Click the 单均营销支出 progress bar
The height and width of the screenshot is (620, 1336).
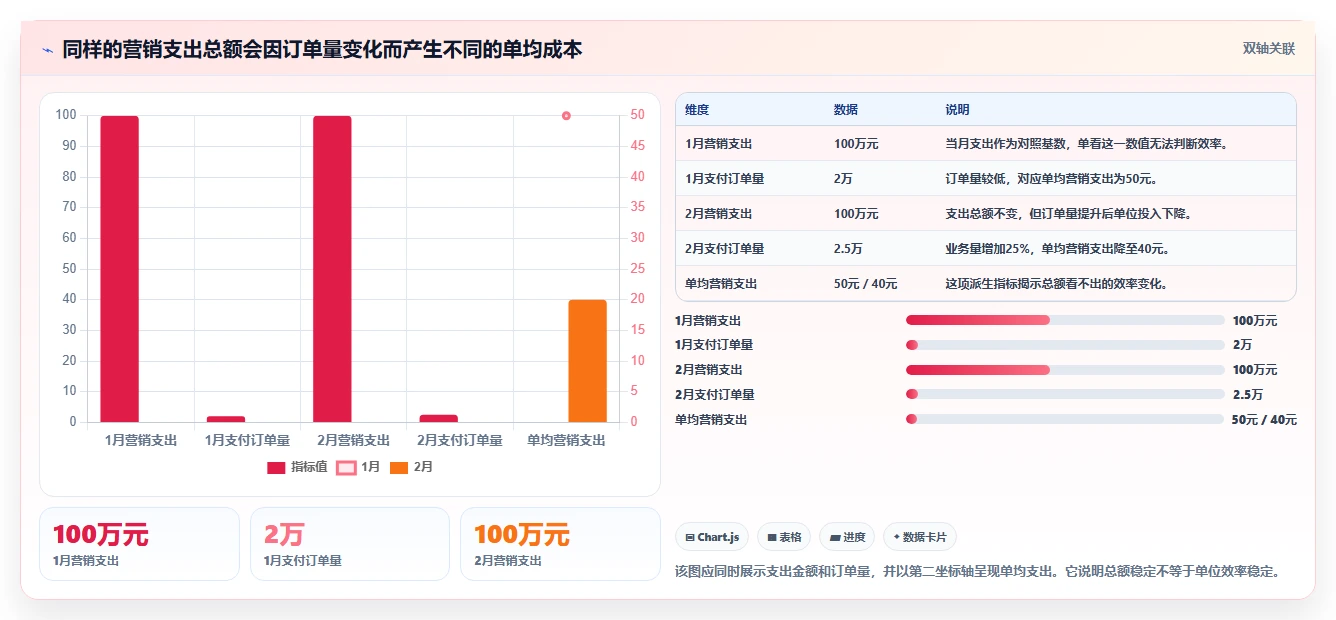(x=1065, y=419)
